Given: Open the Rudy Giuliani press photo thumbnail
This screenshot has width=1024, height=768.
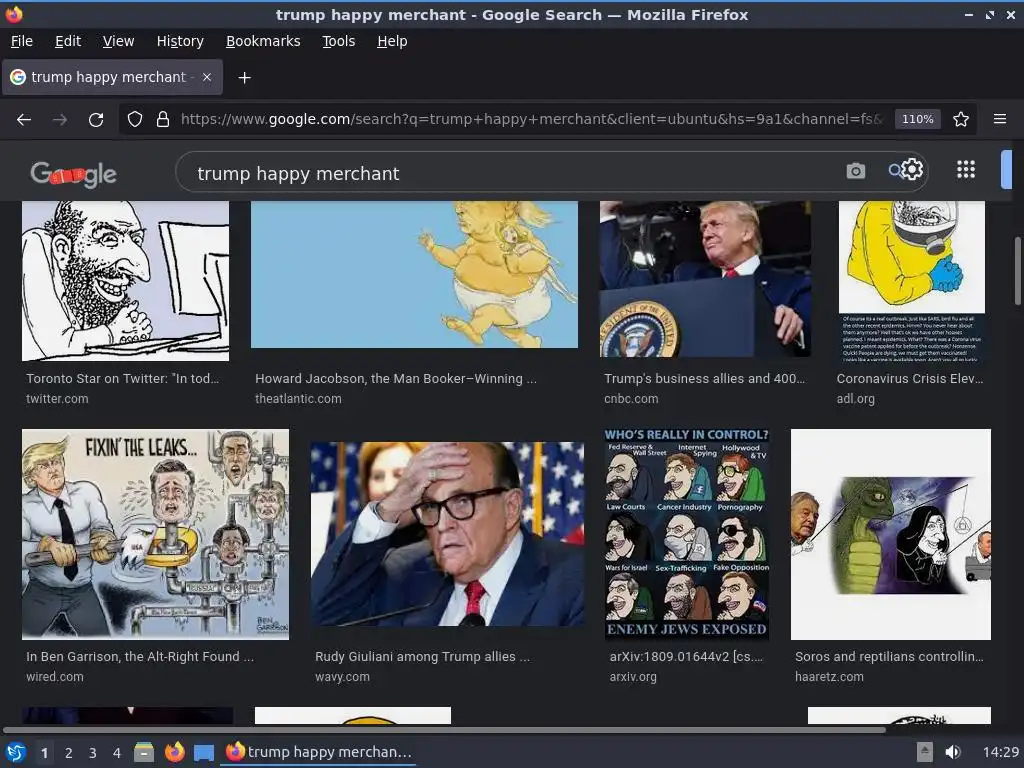Looking at the screenshot, I should point(447,534).
